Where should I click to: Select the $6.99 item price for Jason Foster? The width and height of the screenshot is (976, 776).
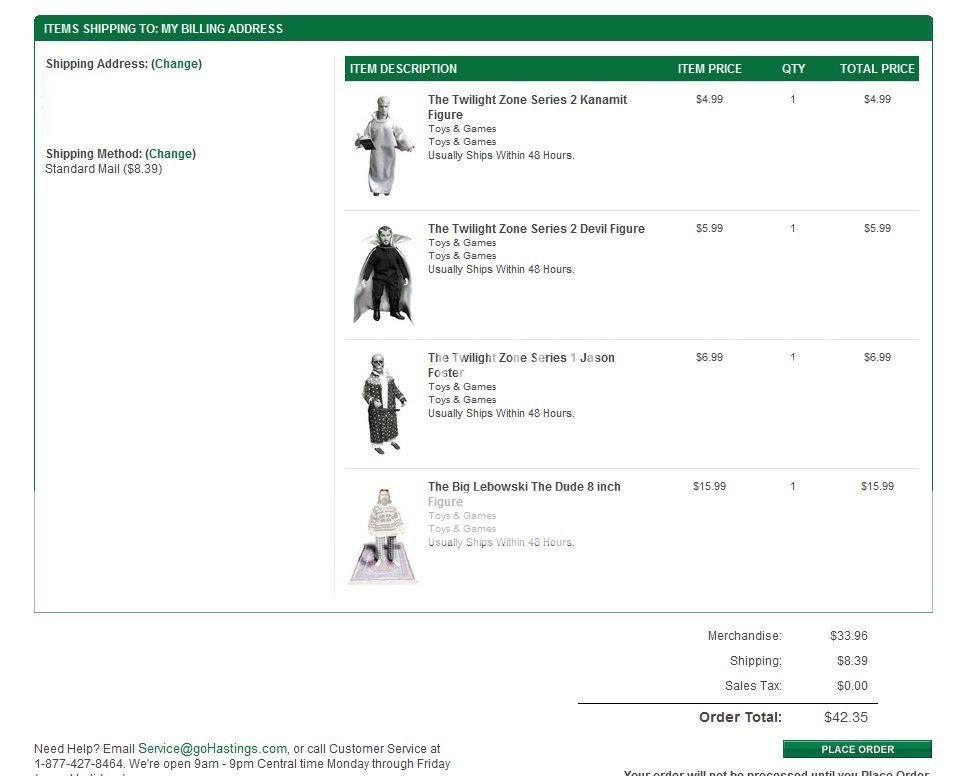click(x=710, y=357)
